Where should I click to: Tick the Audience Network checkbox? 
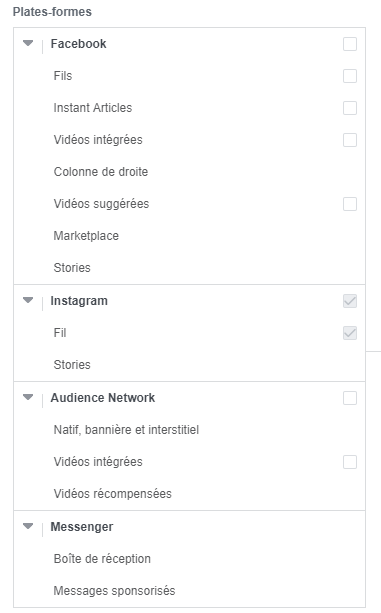coord(350,398)
